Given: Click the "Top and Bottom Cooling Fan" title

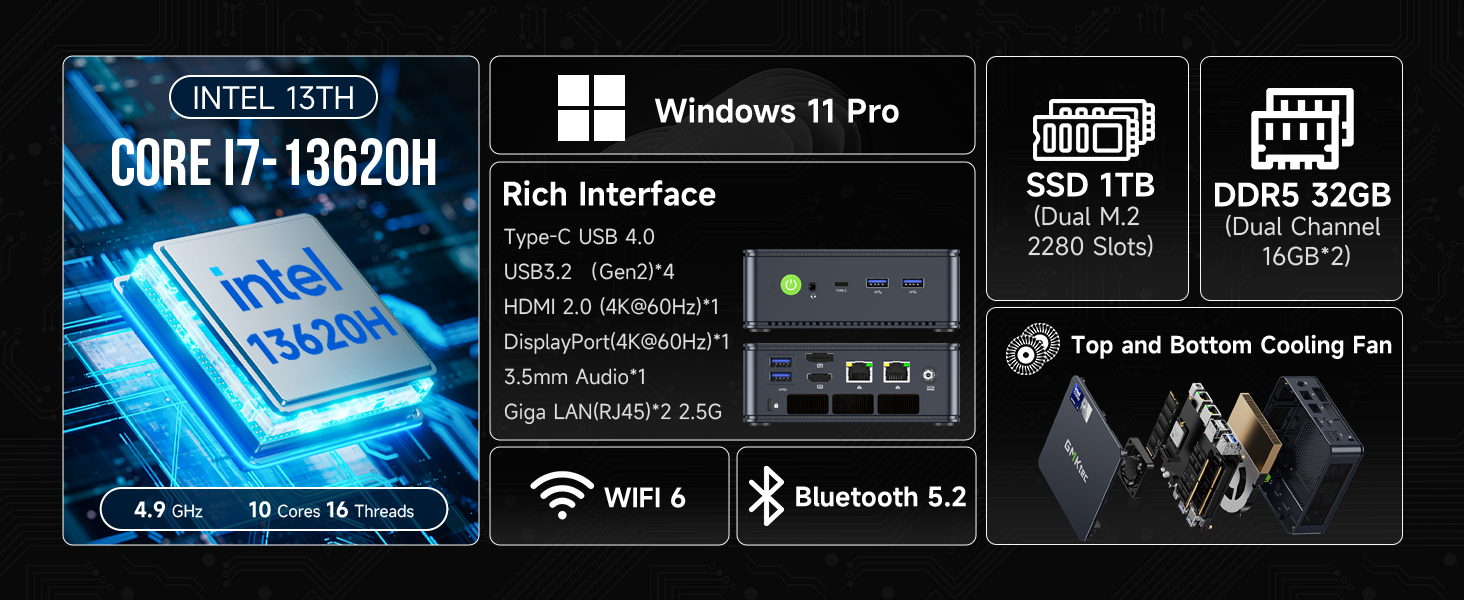Looking at the screenshot, I should coord(1231,346).
